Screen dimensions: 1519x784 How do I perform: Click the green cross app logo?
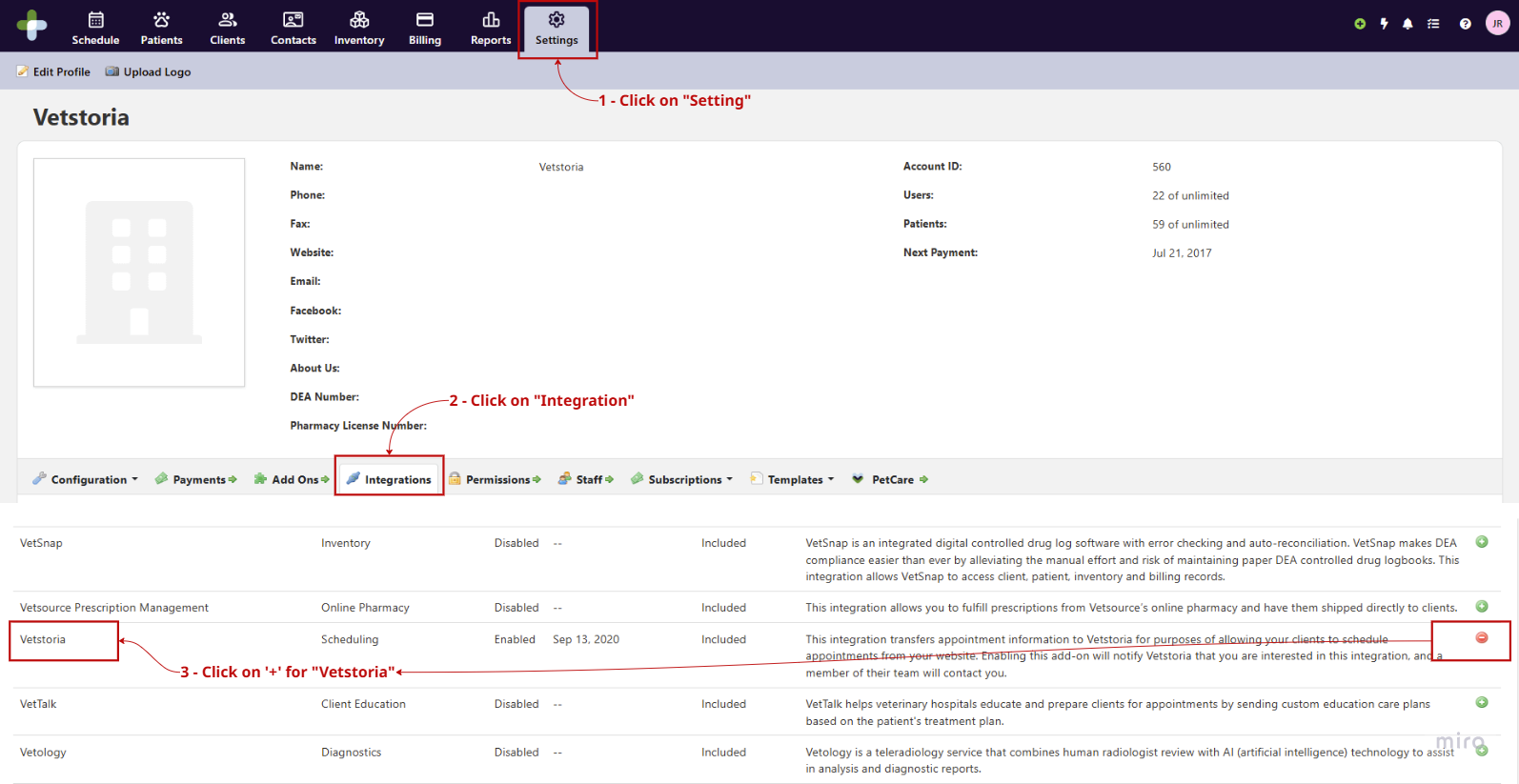pos(31,25)
